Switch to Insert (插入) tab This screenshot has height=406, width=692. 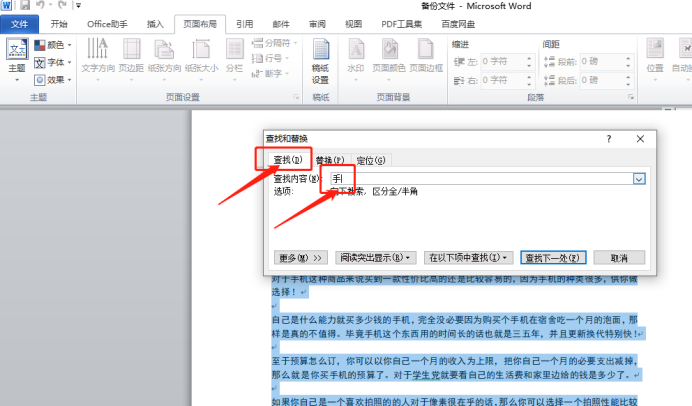click(x=155, y=24)
